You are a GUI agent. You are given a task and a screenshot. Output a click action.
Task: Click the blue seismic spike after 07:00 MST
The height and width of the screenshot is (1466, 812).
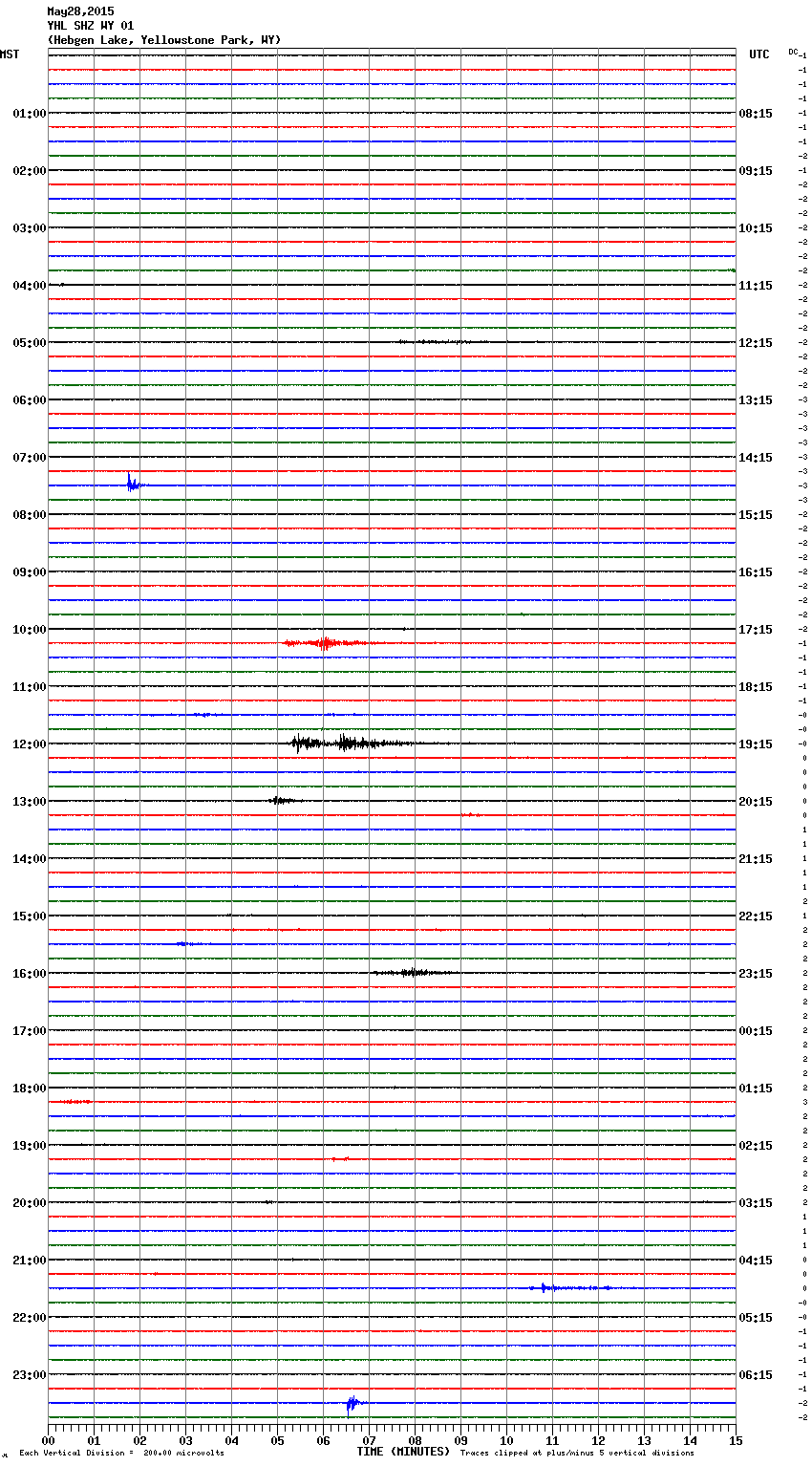tap(132, 484)
